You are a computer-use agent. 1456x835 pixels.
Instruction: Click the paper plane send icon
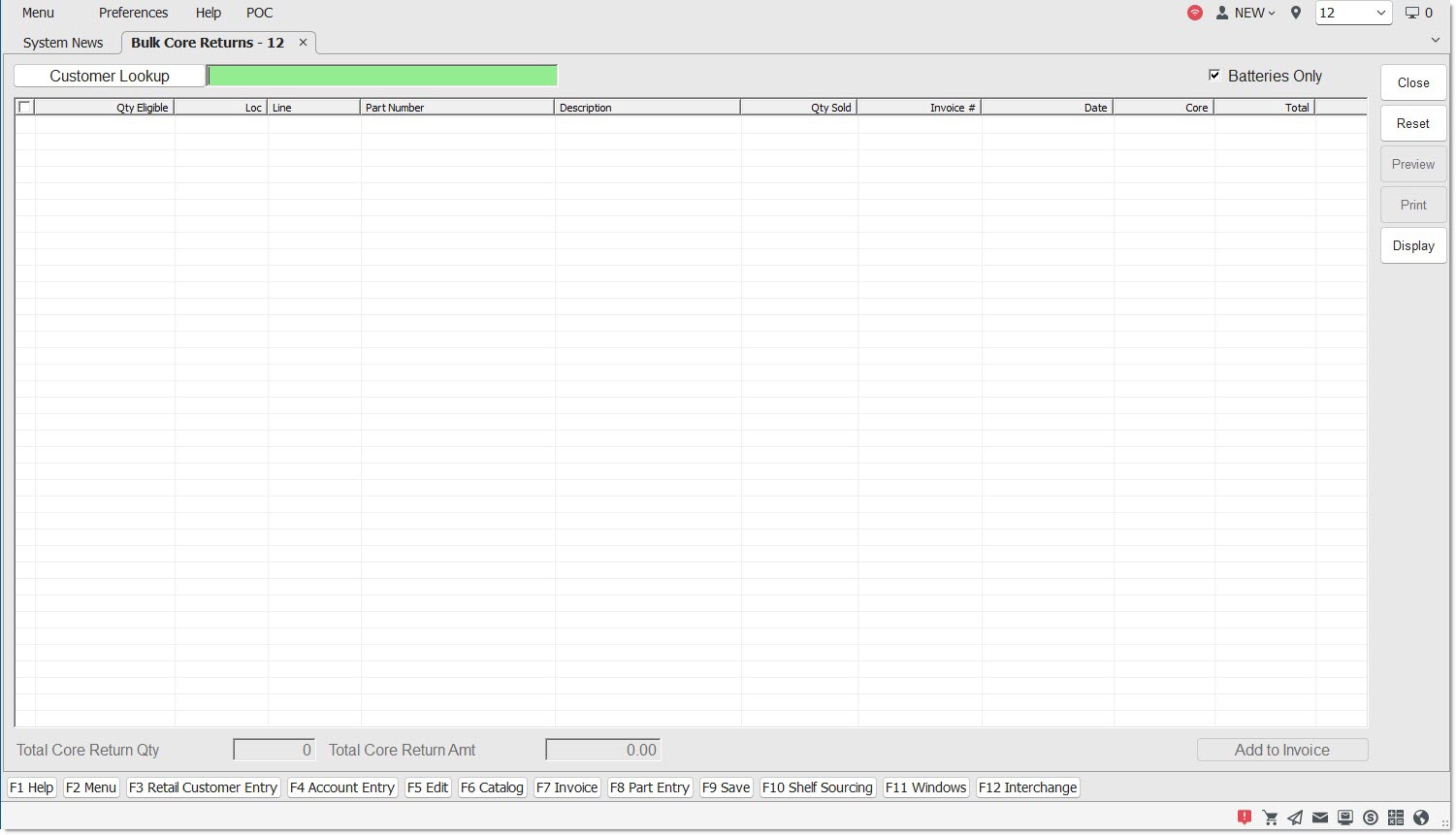pyautogui.click(x=1295, y=818)
